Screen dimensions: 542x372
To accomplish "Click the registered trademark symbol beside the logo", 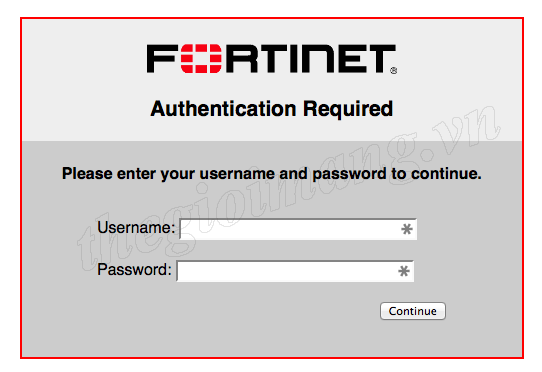I will (x=394, y=71).
